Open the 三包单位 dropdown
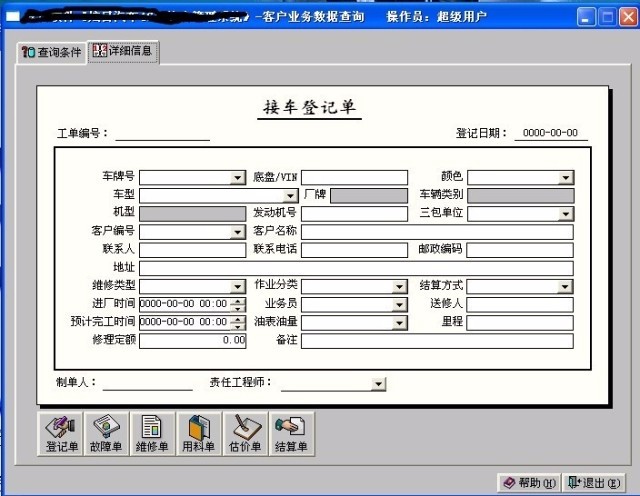 click(566, 214)
